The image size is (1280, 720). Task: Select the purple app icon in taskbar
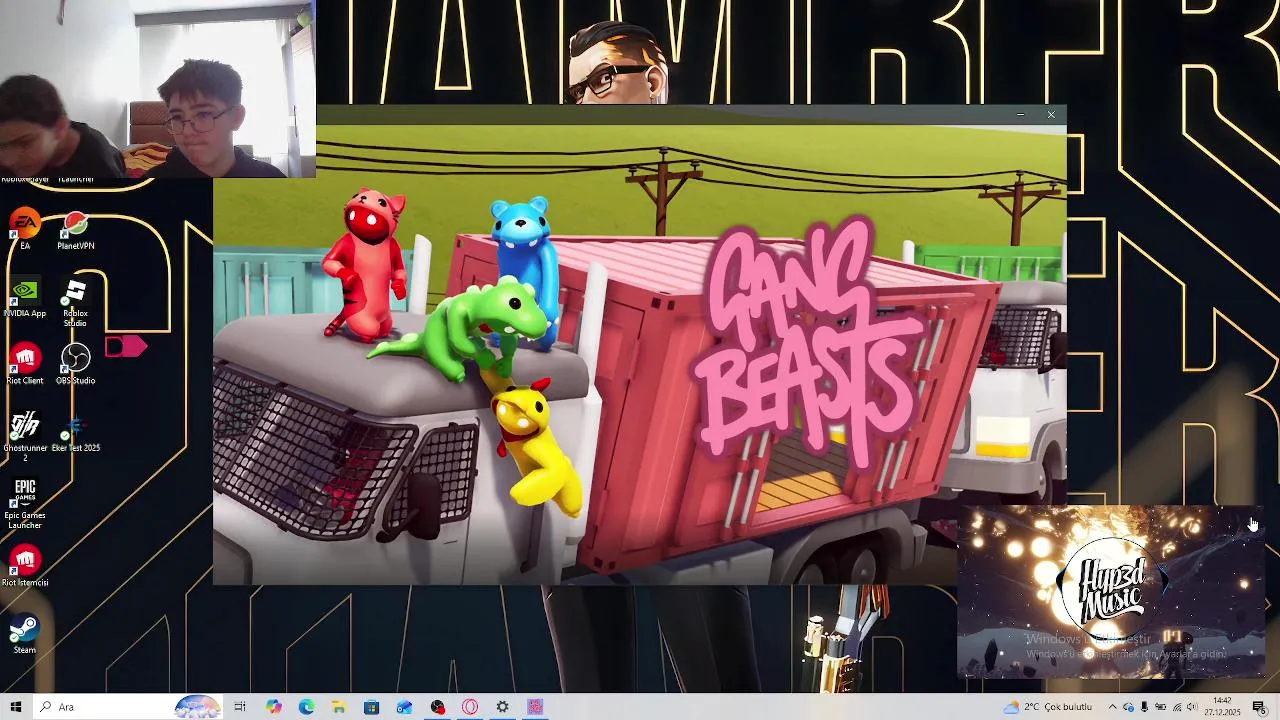pos(535,707)
